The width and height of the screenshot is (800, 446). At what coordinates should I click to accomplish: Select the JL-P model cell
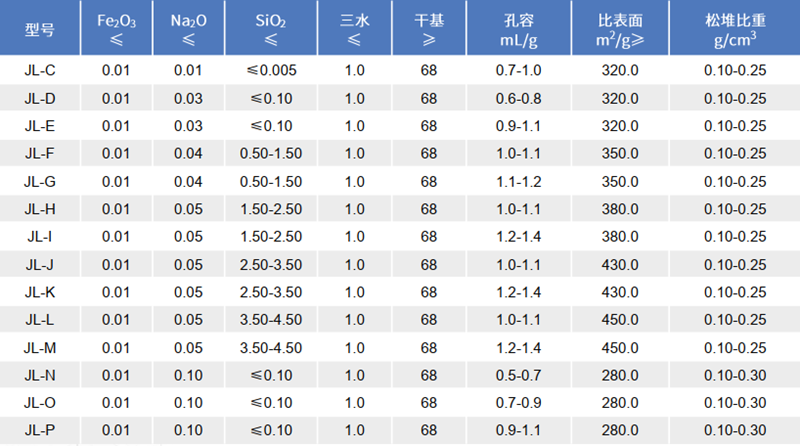[39, 430]
